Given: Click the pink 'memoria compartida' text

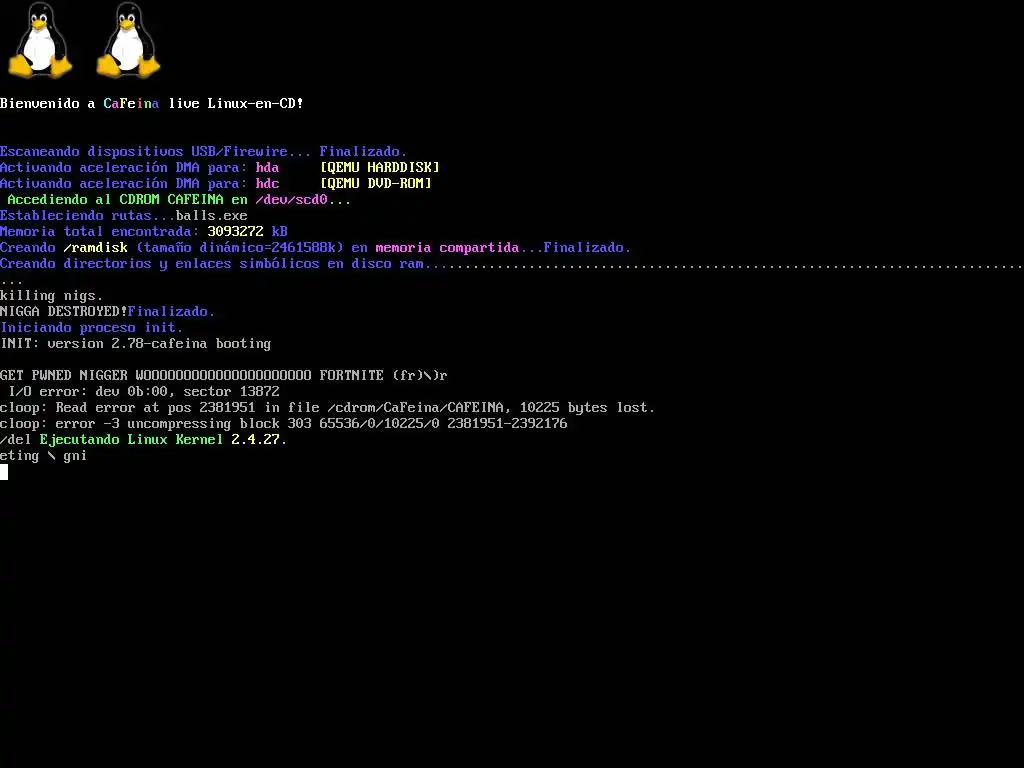Looking at the screenshot, I should [x=447, y=248].
